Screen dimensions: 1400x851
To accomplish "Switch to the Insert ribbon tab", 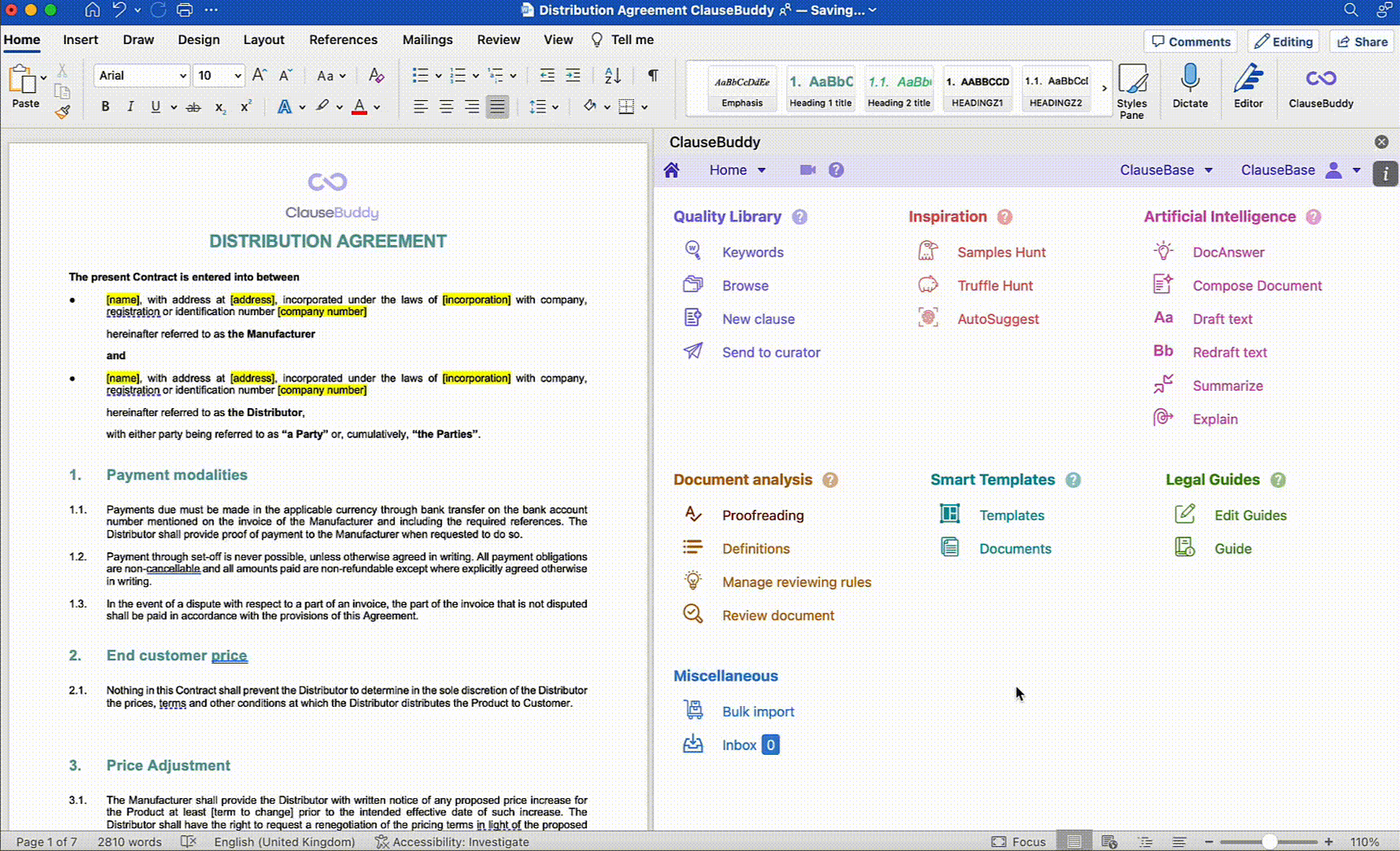I will click(x=81, y=40).
